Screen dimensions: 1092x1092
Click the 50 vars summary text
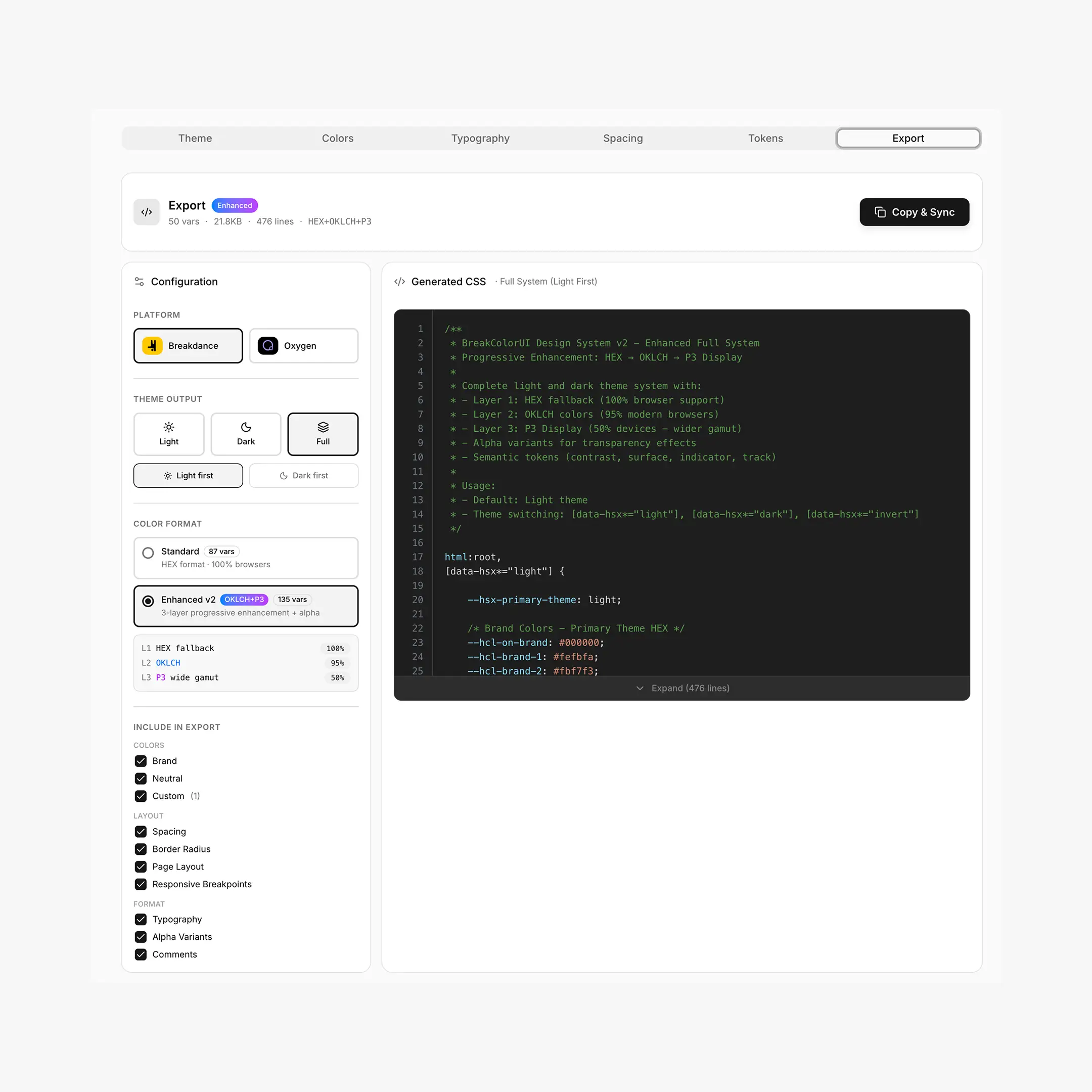tap(184, 221)
